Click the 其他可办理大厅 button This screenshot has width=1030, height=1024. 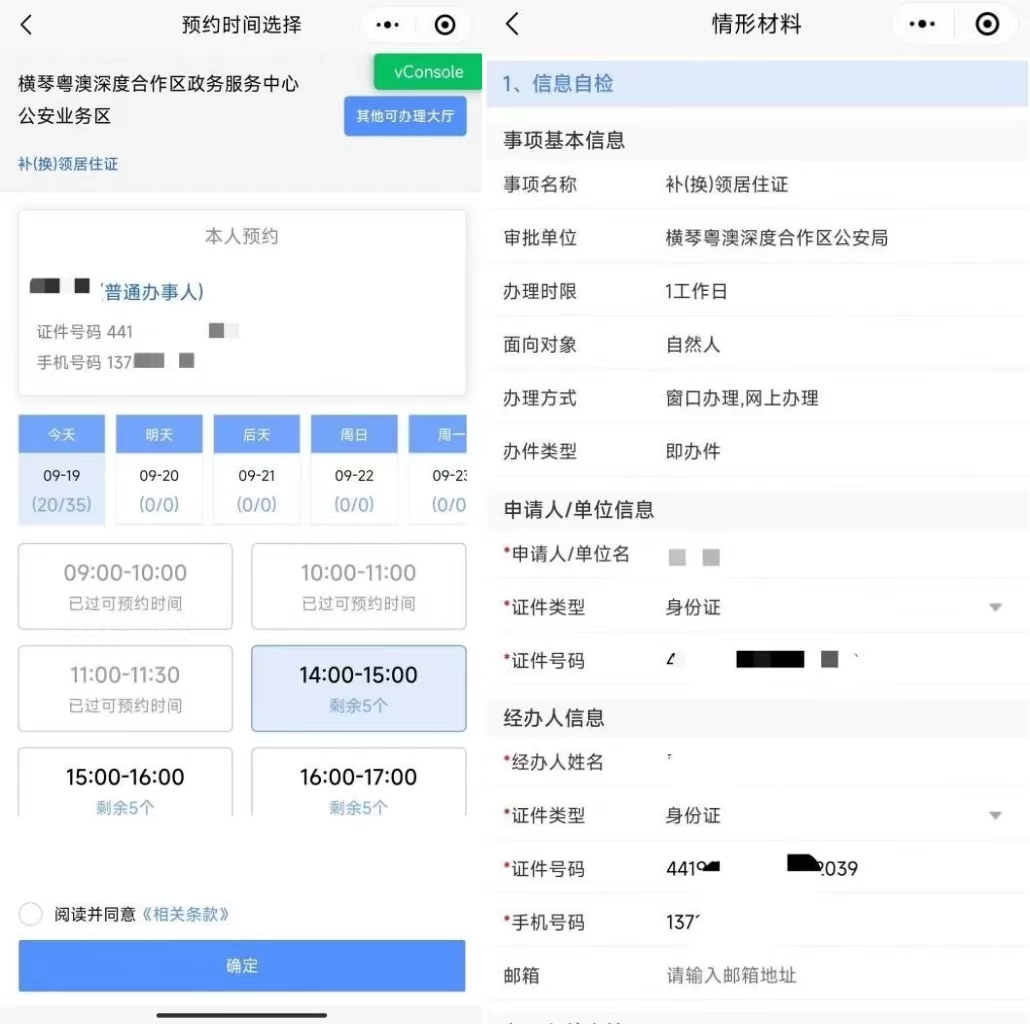[x=405, y=116]
